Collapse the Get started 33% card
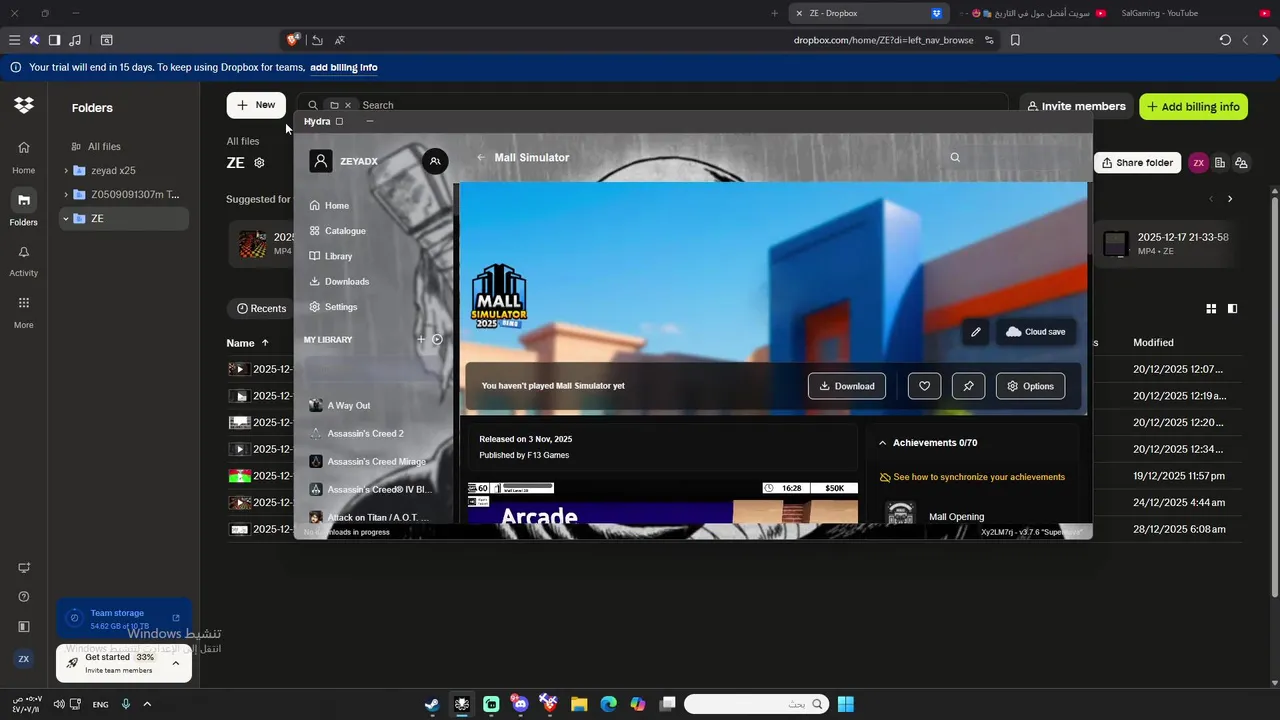Image resolution: width=1280 pixels, height=720 pixels. (176, 663)
